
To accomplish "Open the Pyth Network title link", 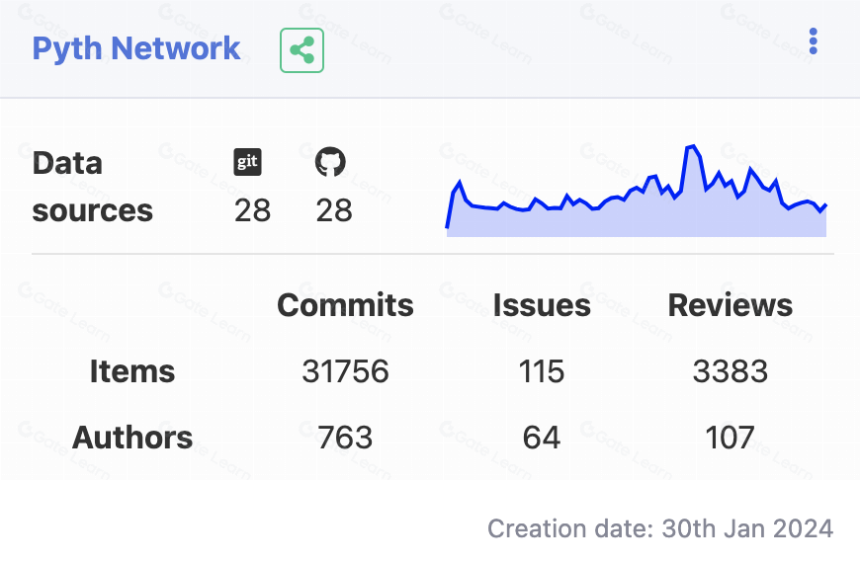I will coord(136,48).
